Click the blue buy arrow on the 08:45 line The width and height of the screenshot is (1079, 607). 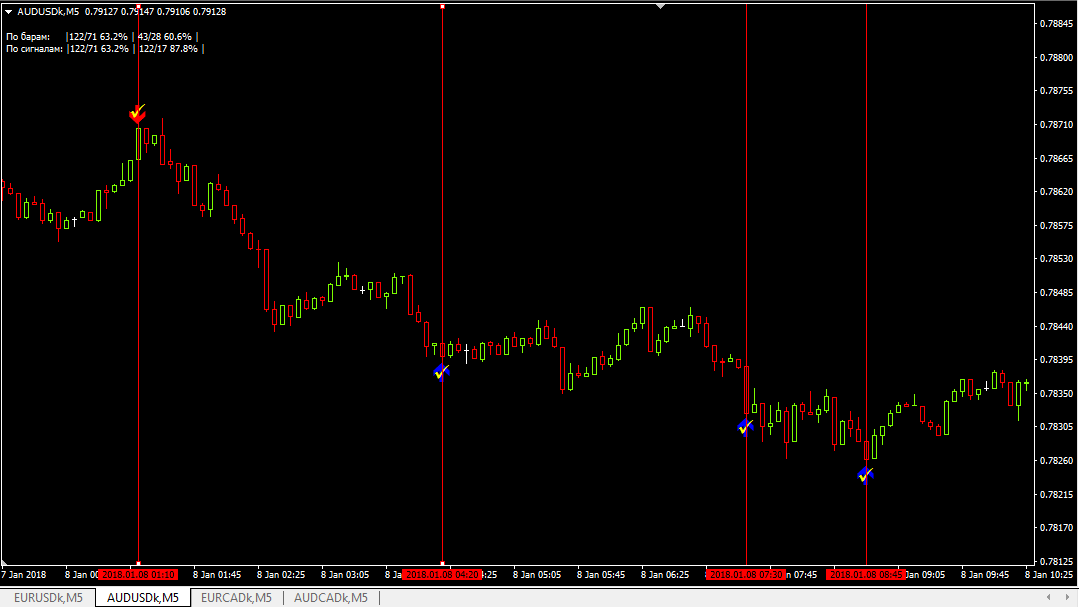(x=866, y=475)
